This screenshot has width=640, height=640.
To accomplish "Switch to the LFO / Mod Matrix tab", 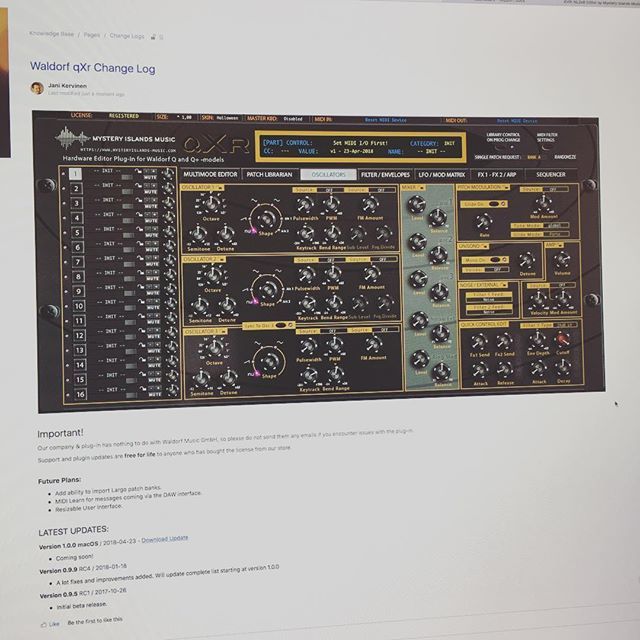I will [x=442, y=175].
